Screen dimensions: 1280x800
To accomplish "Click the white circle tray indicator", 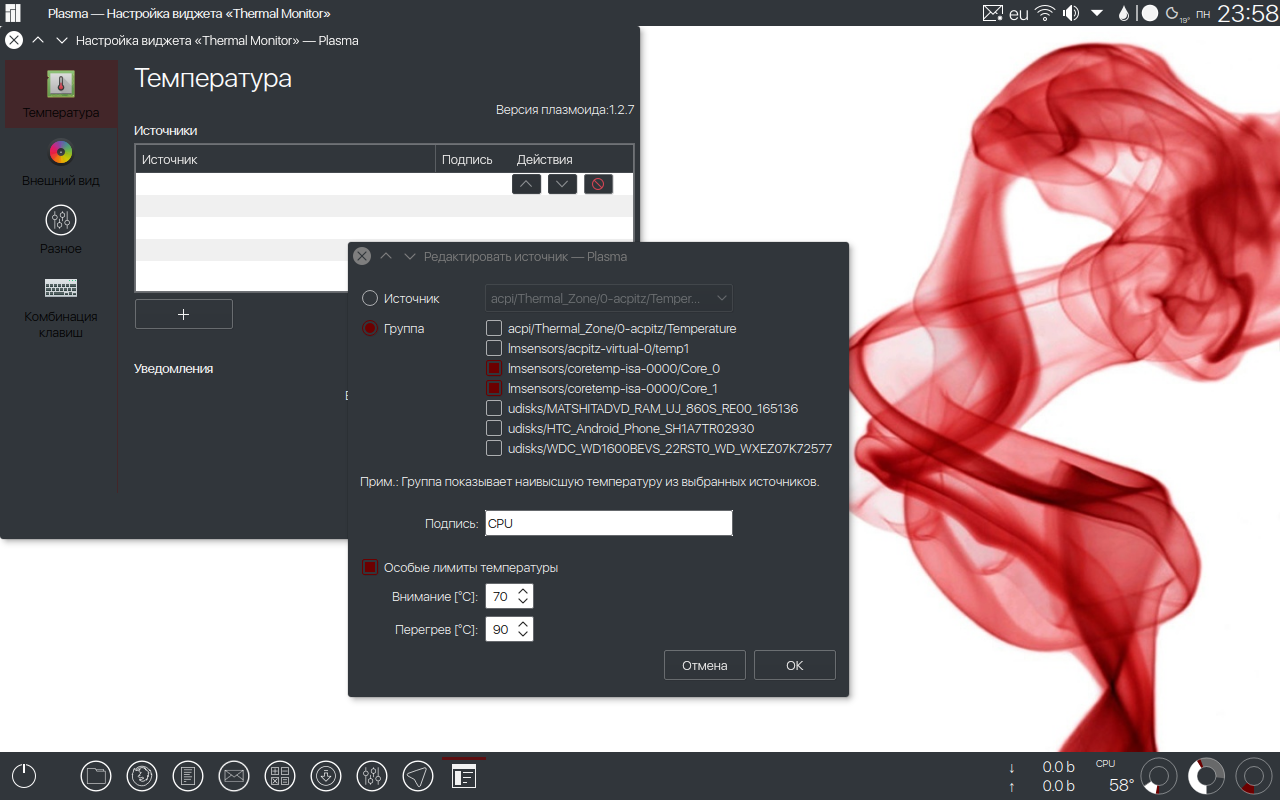I will (1150, 13).
